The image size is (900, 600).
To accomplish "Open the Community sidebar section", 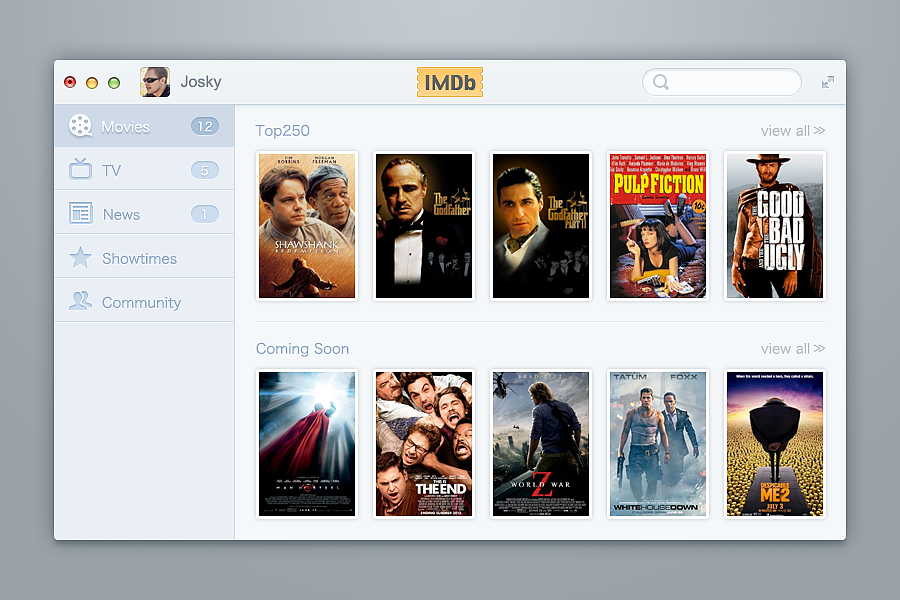I will [x=144, y=301].
